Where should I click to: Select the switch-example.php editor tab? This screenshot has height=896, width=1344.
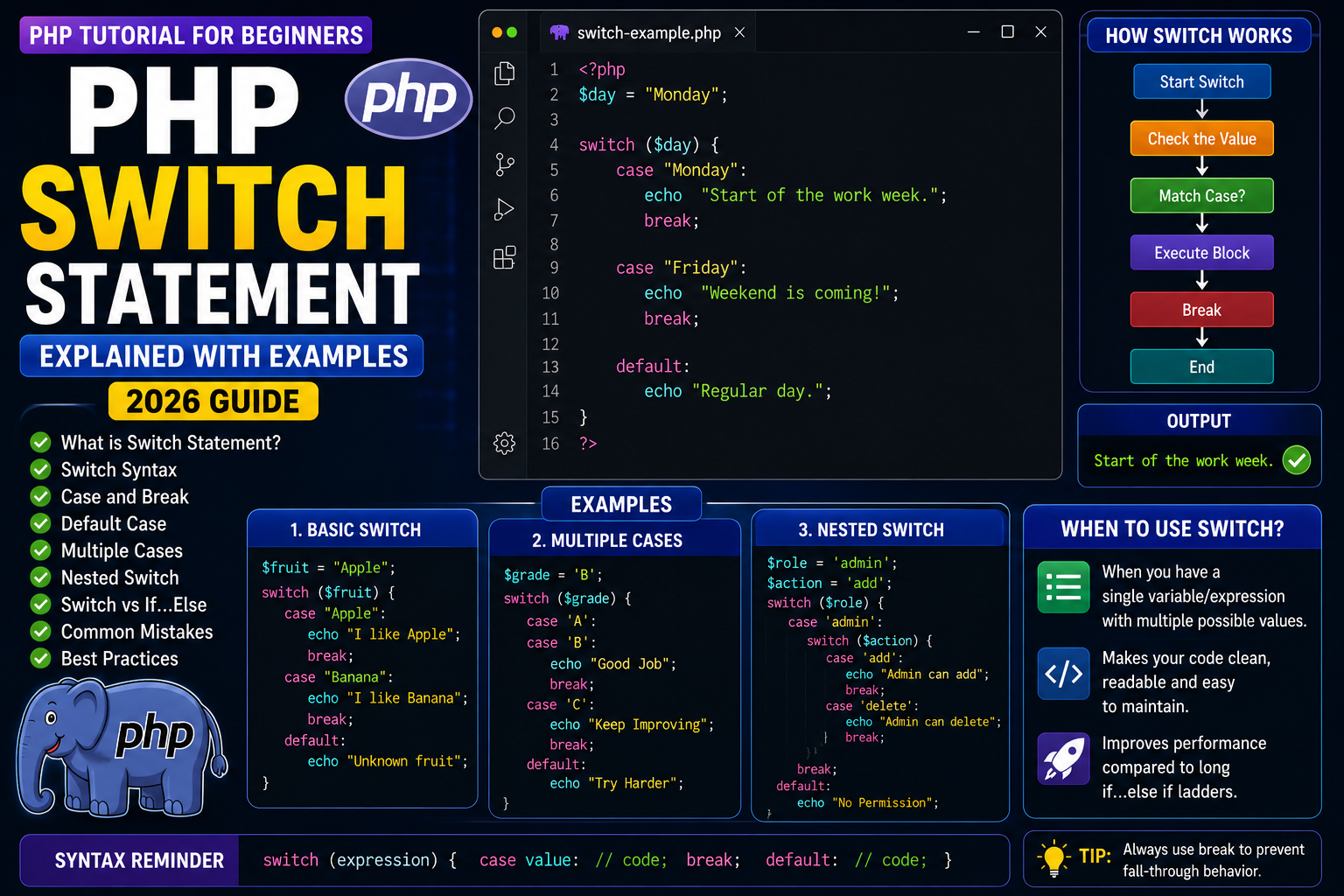point(647,32)
